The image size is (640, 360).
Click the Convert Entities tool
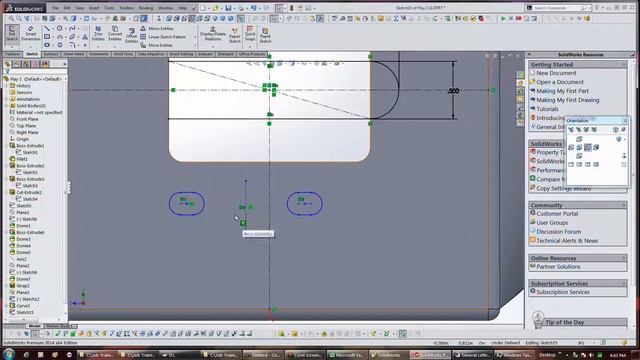(115, 33)
